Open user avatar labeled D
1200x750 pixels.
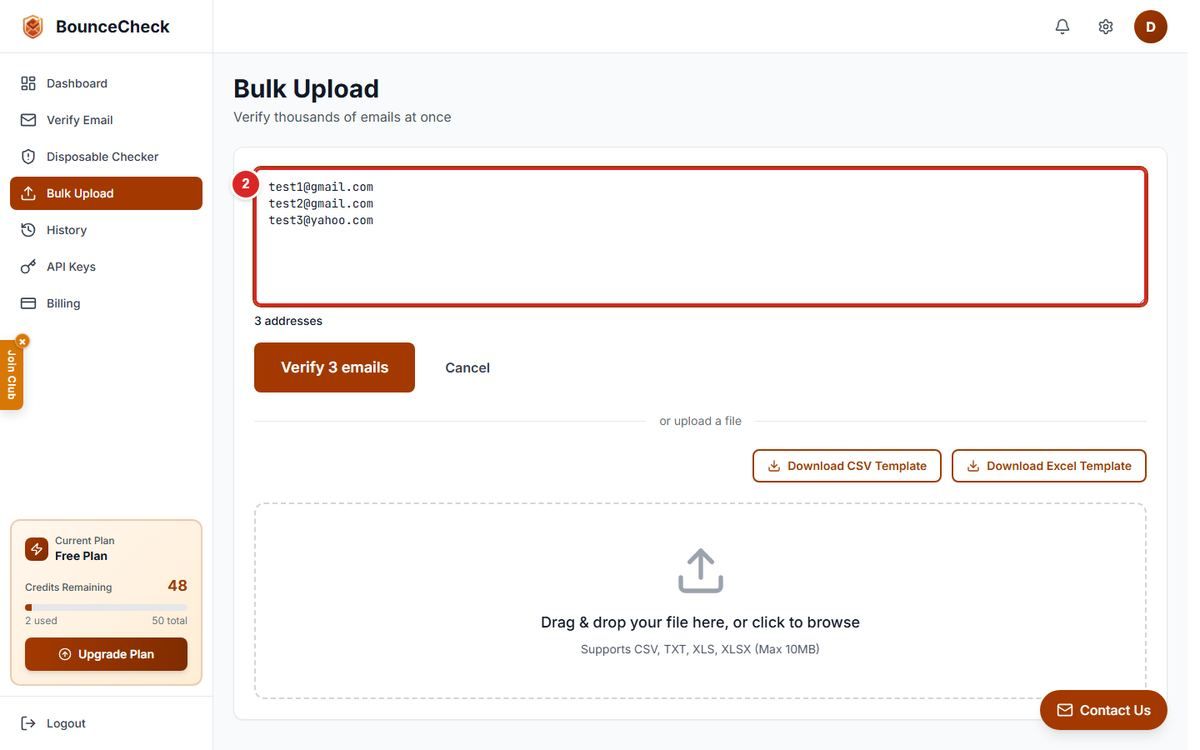tap(1150, 27)
